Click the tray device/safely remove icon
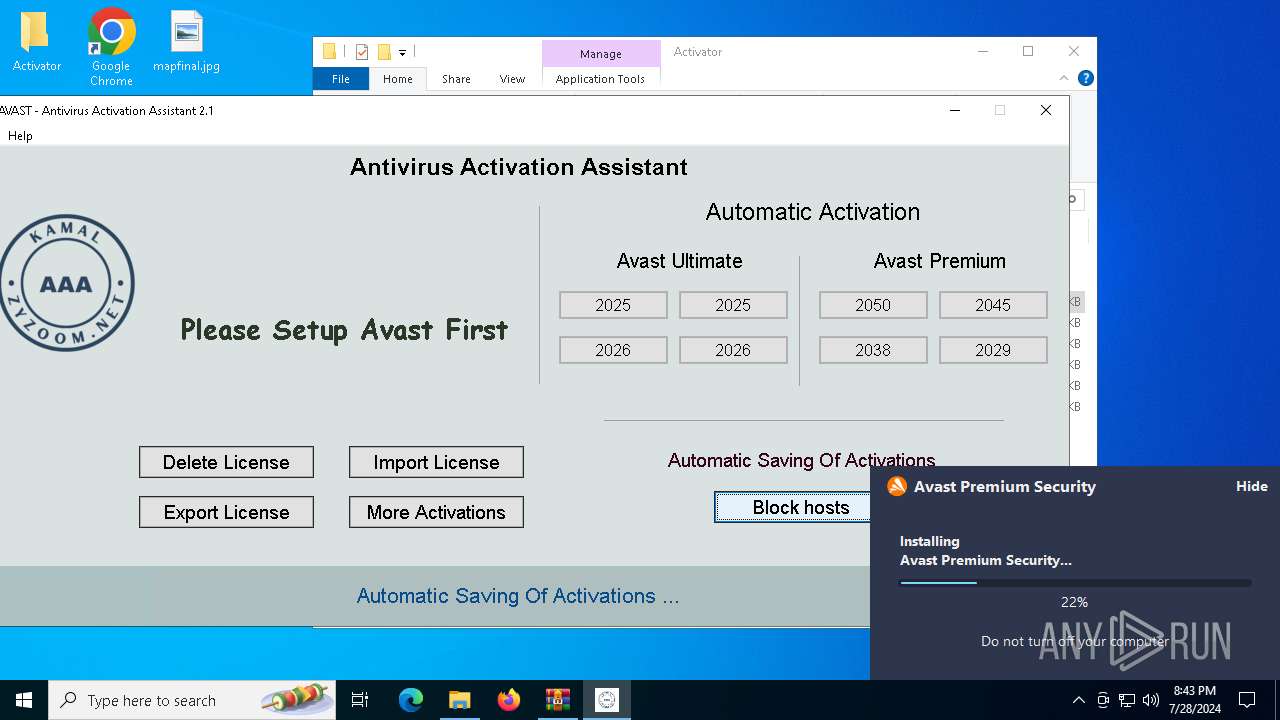1280x720 pixels. click(x=1103, y=700)
